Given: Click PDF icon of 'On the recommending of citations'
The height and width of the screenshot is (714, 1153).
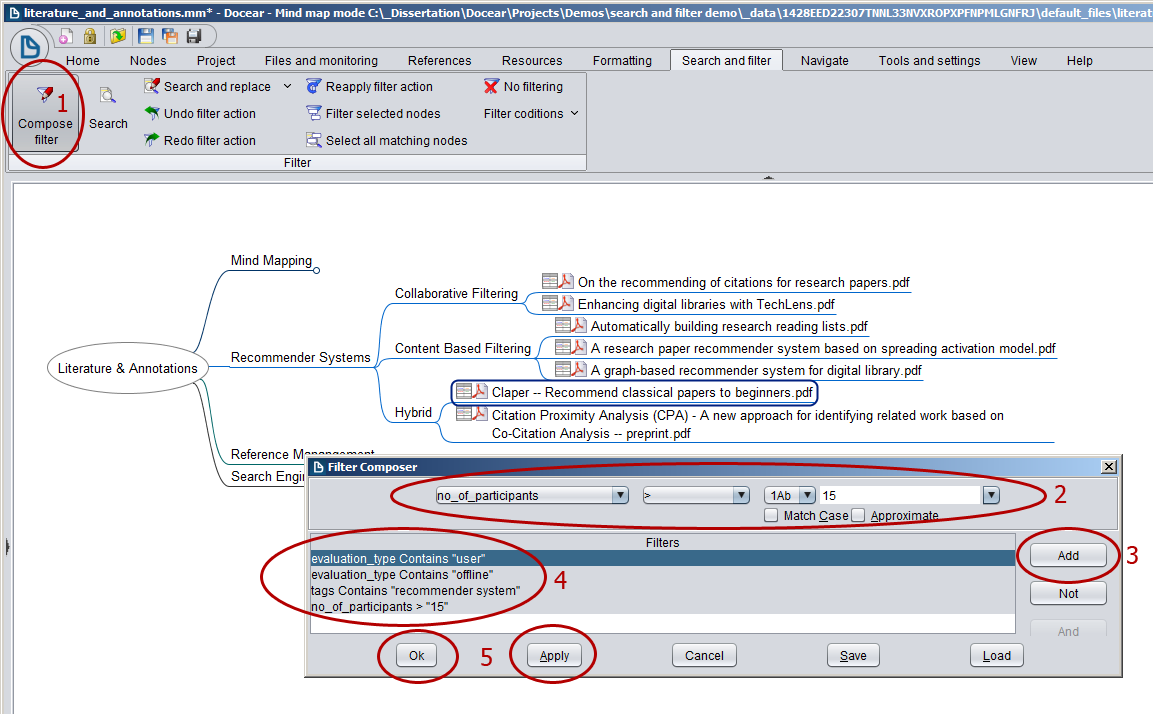Looking at the screenshot, I should pos(566,281).
